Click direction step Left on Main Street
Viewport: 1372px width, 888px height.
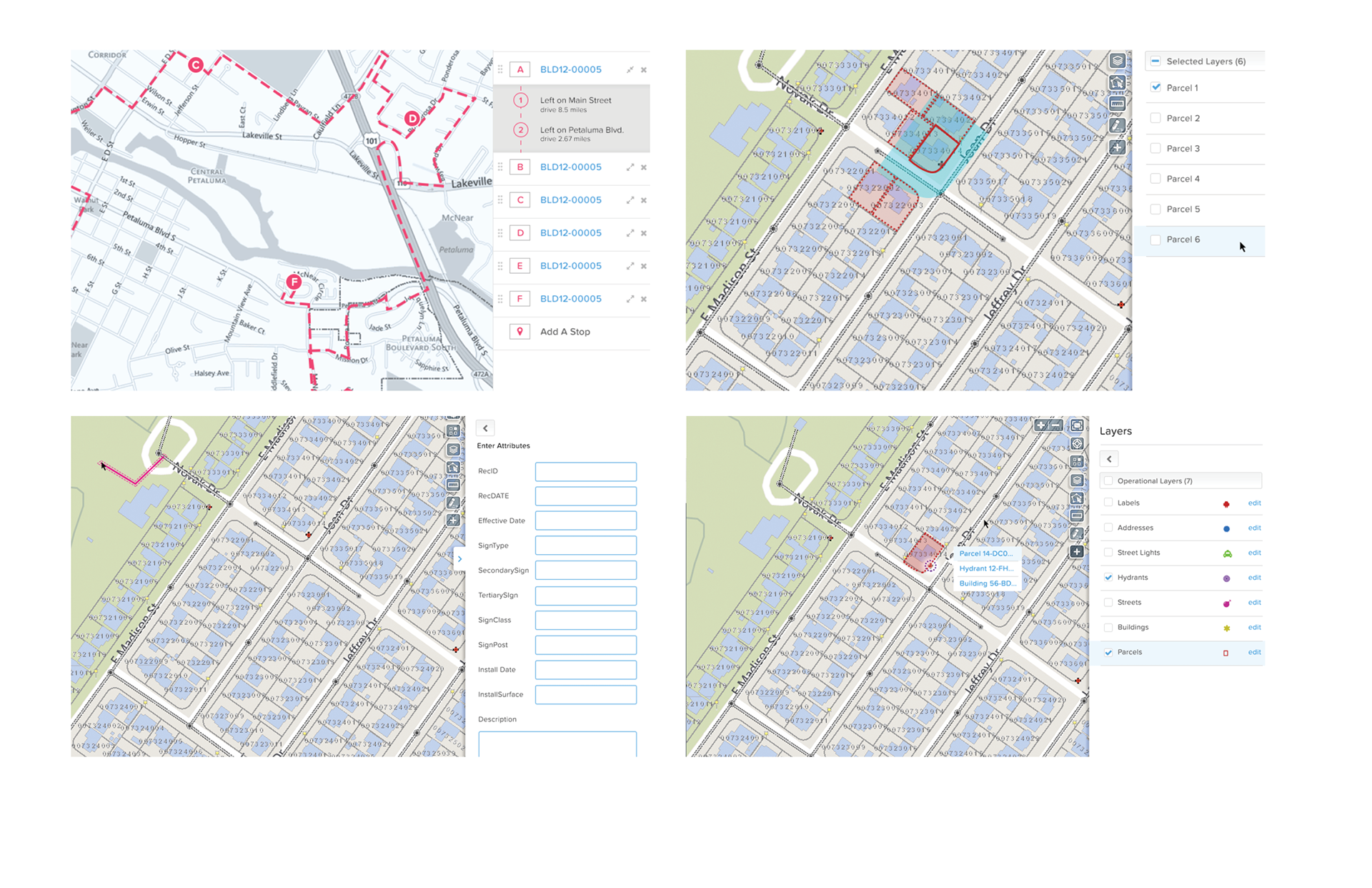pos(576,100)
